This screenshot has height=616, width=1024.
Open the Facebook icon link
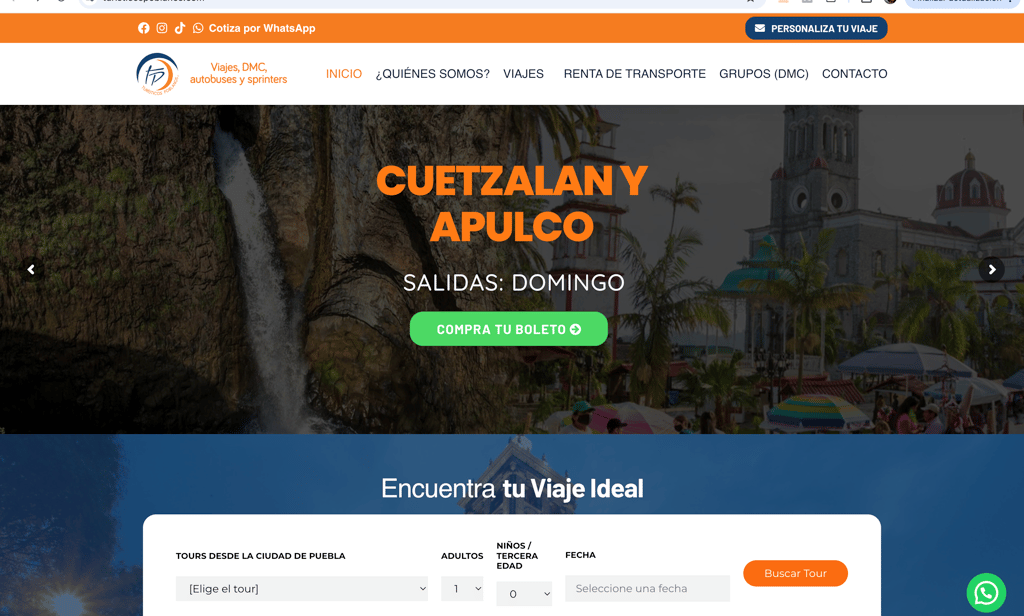pos(144,28)
